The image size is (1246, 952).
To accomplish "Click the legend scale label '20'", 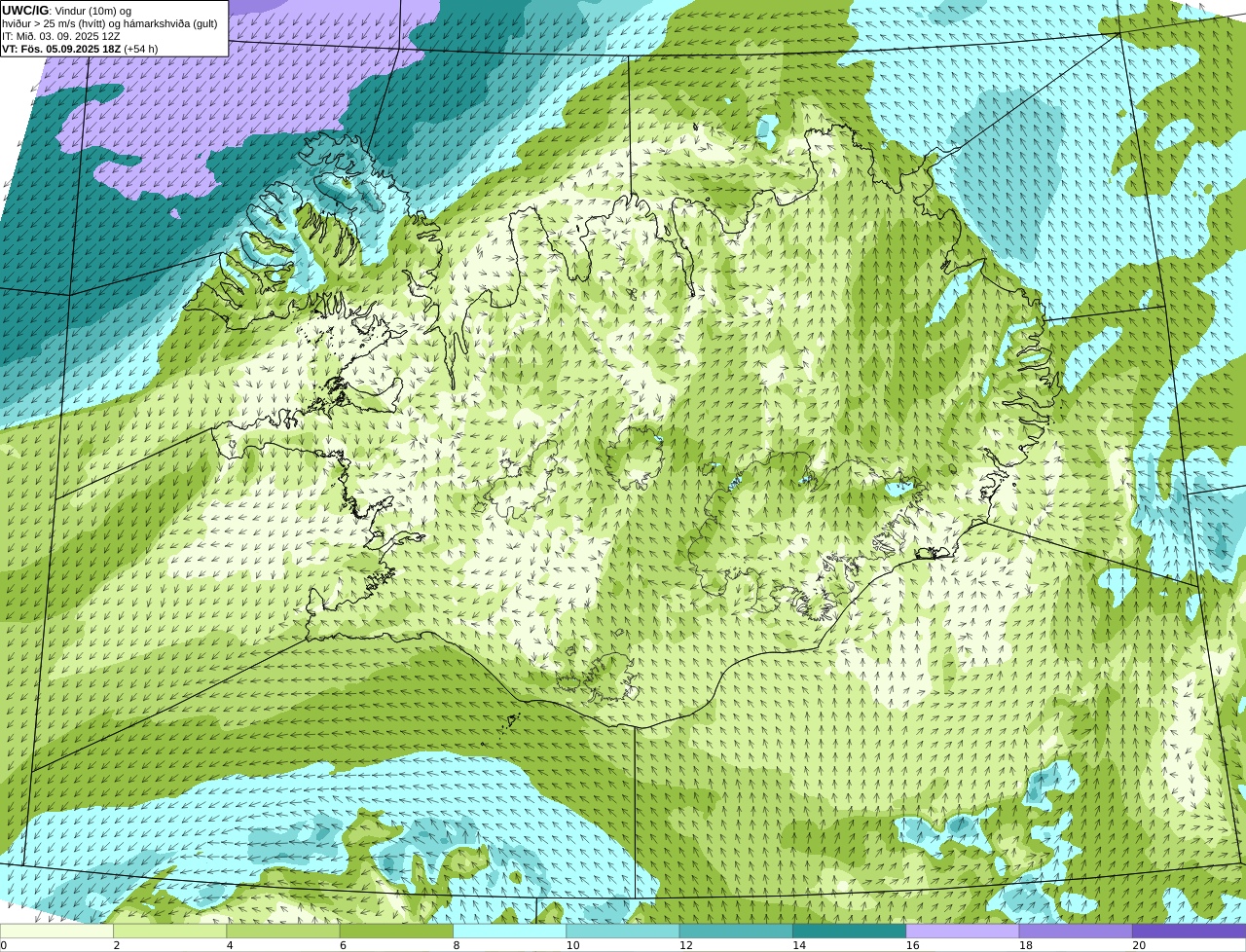I will (x=1139, y=945).
